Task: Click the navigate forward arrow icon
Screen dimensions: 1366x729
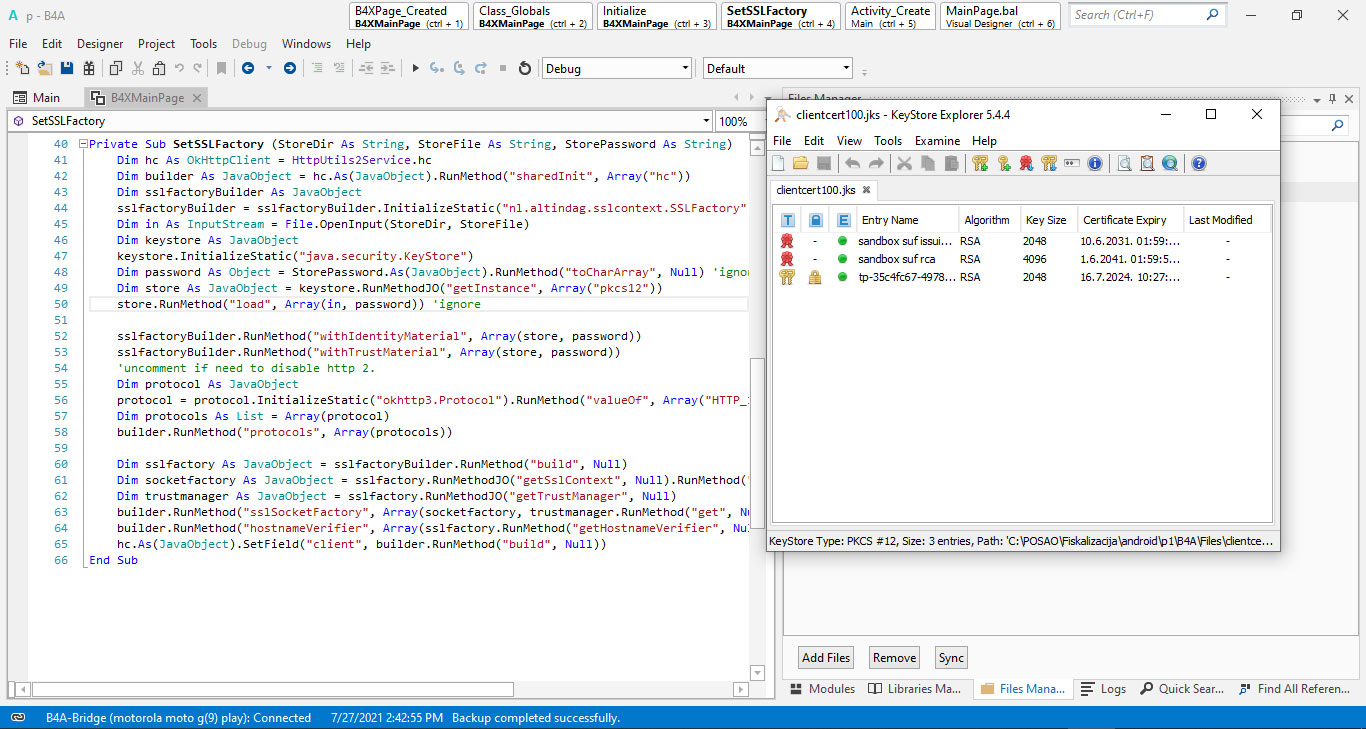Action: pos(290,69)
